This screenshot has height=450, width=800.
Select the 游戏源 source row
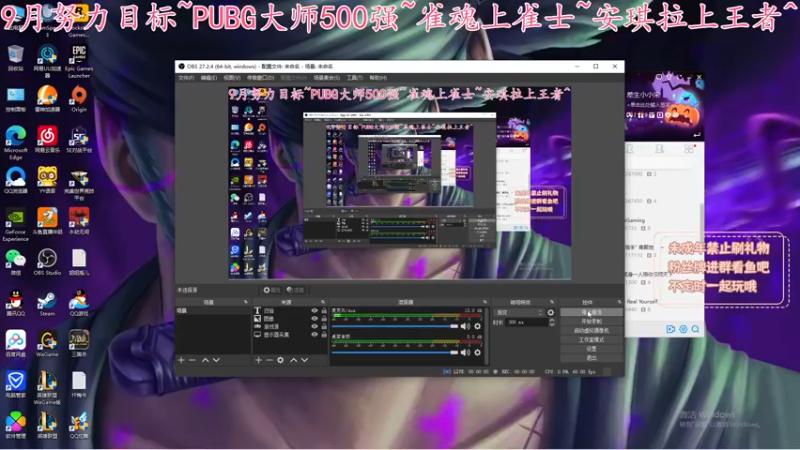(290, 327)
